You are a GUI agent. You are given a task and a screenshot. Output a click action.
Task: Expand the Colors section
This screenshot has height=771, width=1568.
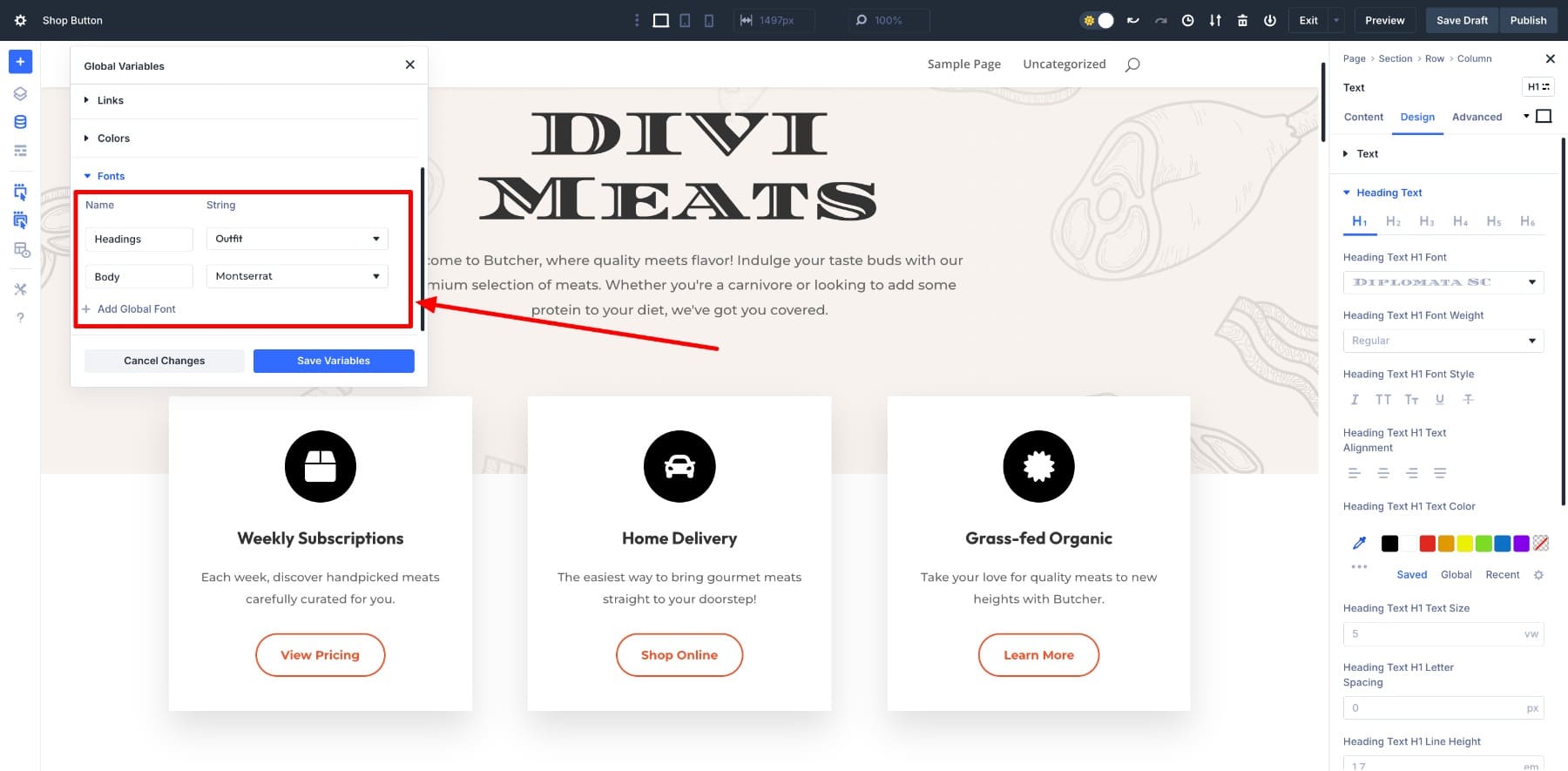[113, 139]
